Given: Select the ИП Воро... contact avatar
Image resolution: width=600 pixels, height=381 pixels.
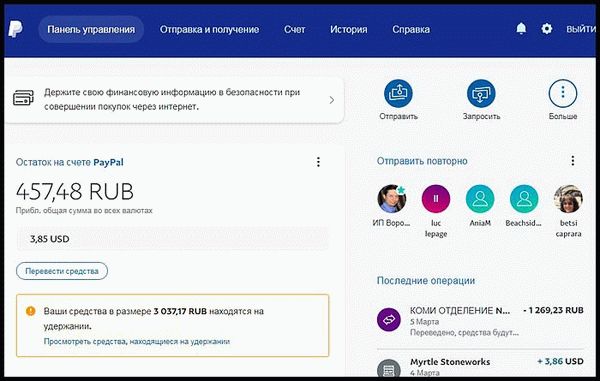Looking at the screenshot, I should pyautogui.click(x=391, y=199).
